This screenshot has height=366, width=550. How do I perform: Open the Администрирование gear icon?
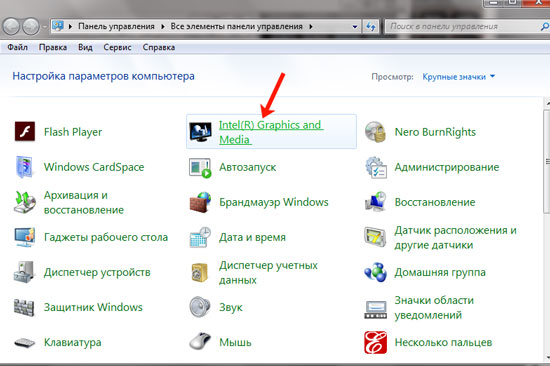[376, 167]
